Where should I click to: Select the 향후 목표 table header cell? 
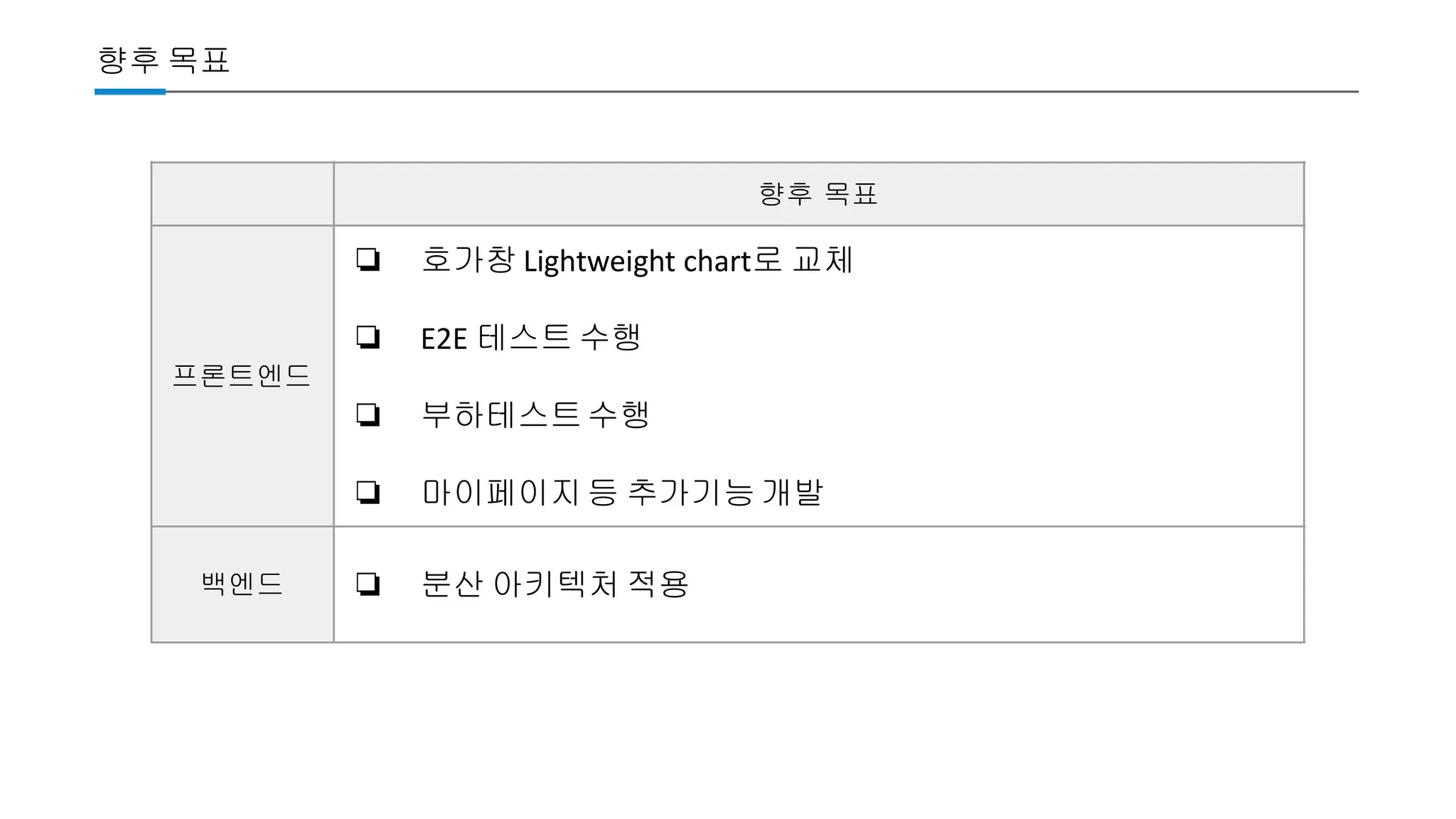point(819,194)
